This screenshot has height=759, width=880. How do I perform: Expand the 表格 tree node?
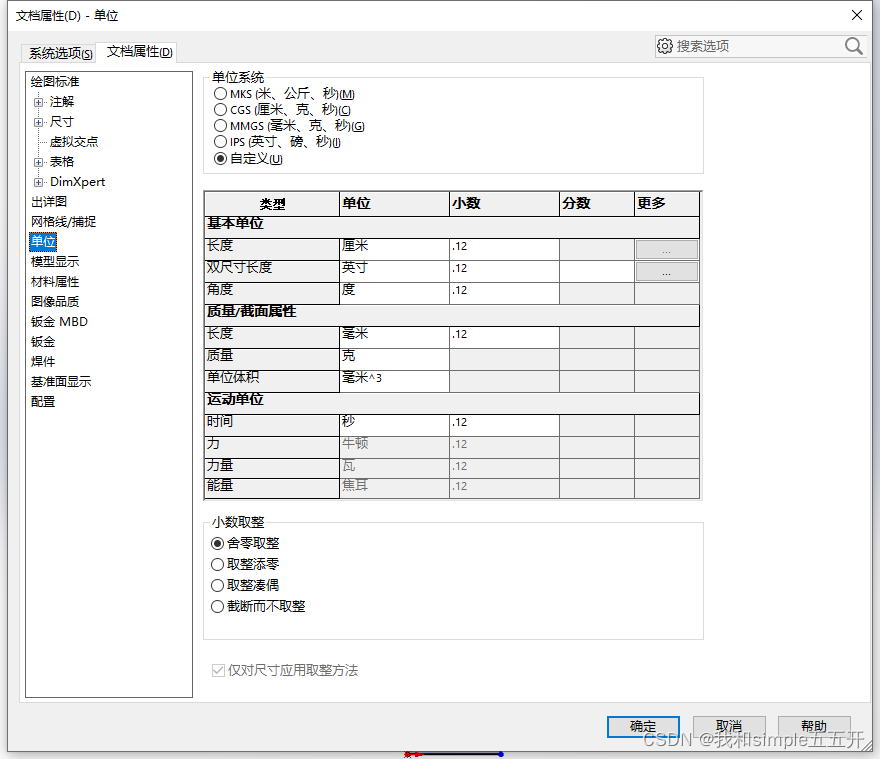click(38, 162)
